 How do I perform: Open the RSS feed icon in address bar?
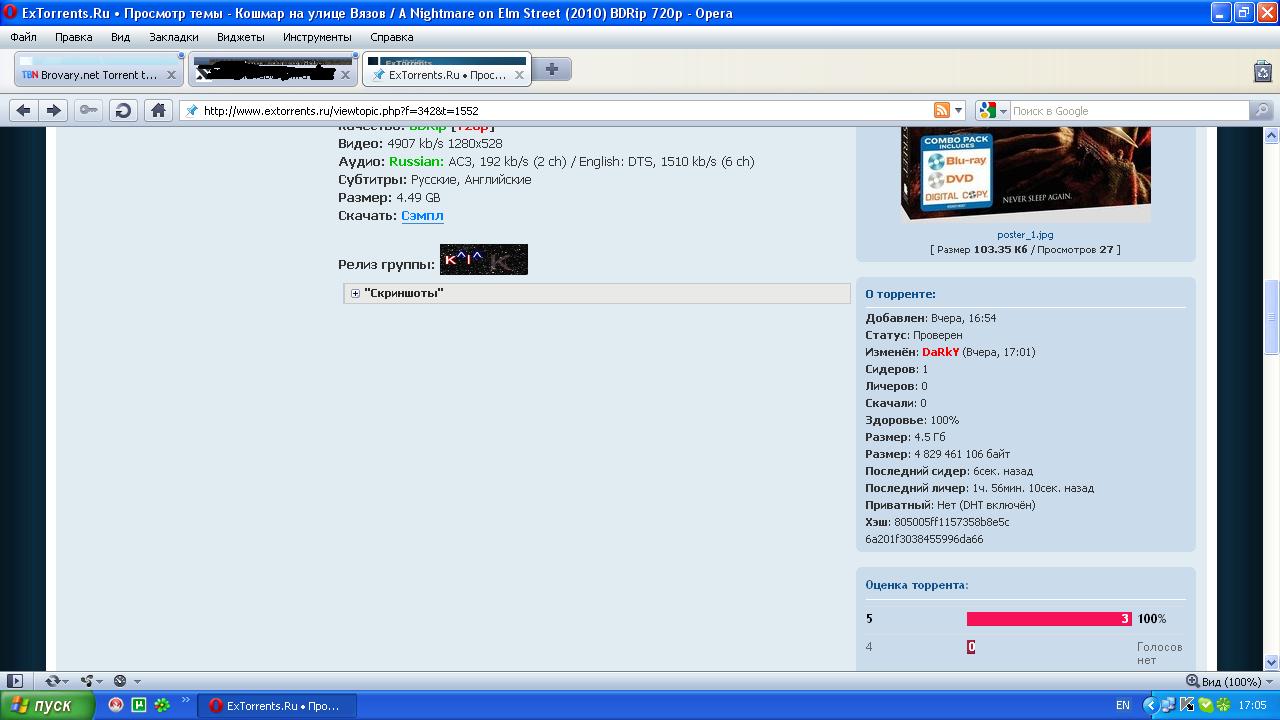click(x=941, y=111)
